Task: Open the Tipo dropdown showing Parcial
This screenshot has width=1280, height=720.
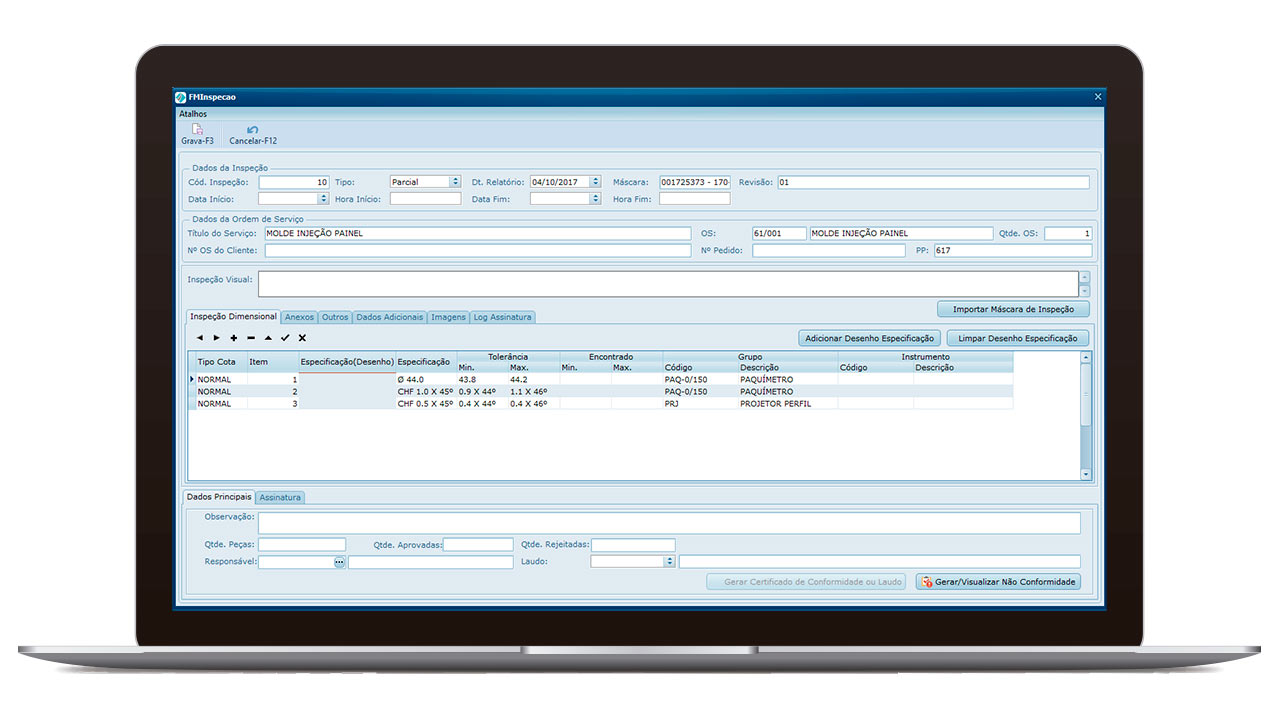Action: tap(455, 182)
